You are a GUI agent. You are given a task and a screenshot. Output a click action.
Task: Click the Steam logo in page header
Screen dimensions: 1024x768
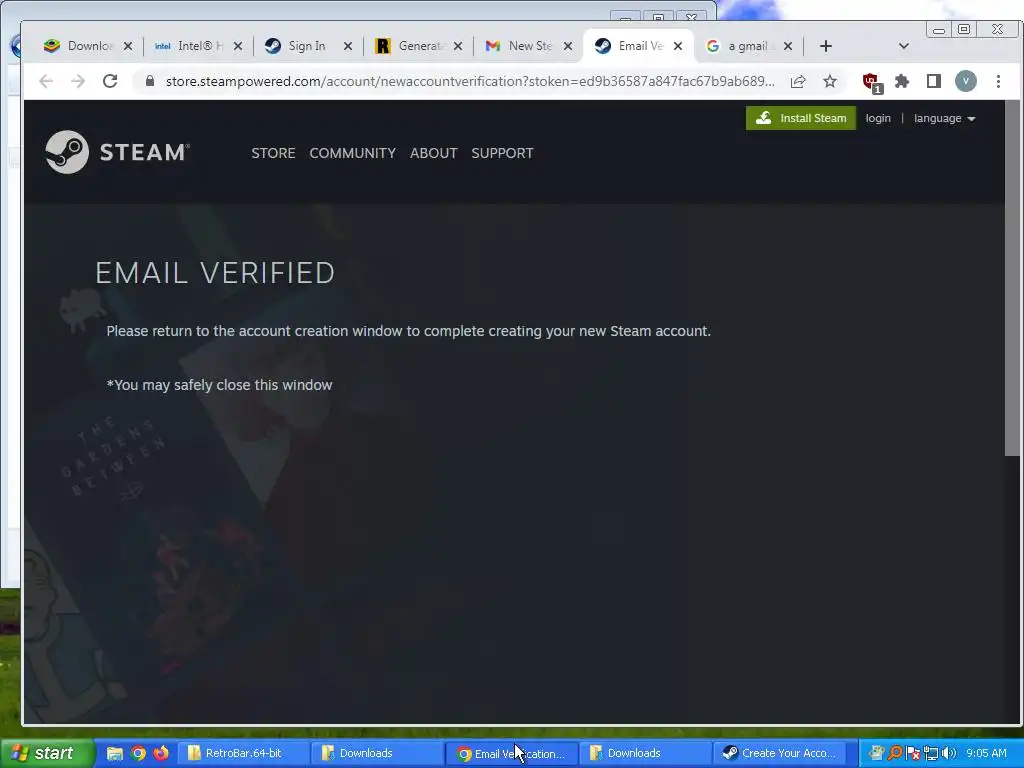click(x=118, y=152)
